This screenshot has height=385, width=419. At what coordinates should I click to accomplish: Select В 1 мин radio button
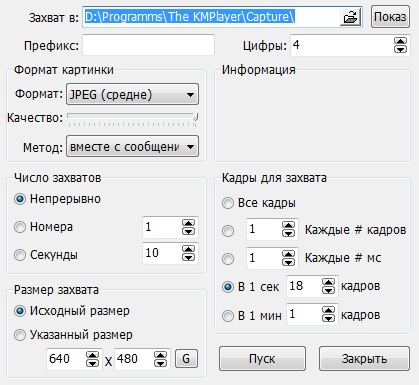(228, 315)
